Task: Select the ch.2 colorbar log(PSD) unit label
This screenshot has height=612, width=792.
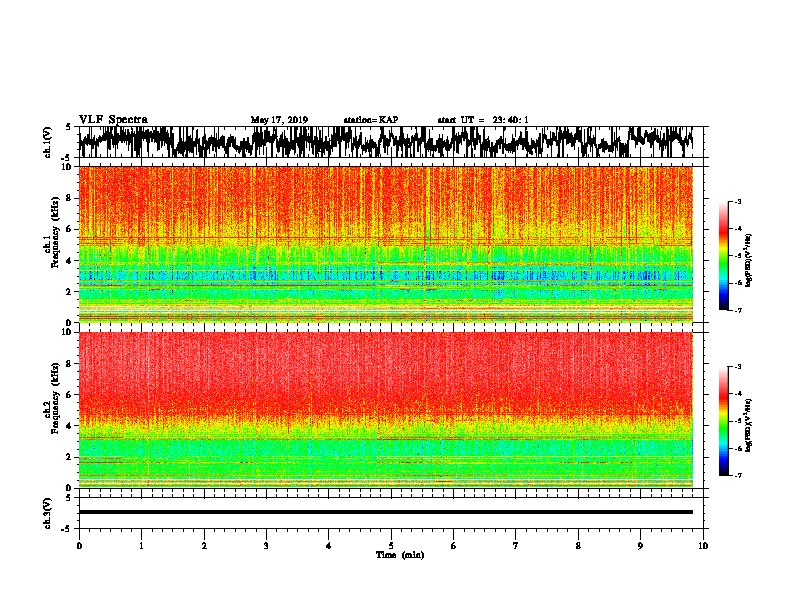Action: pyautogui.click(x=749, y=425)
